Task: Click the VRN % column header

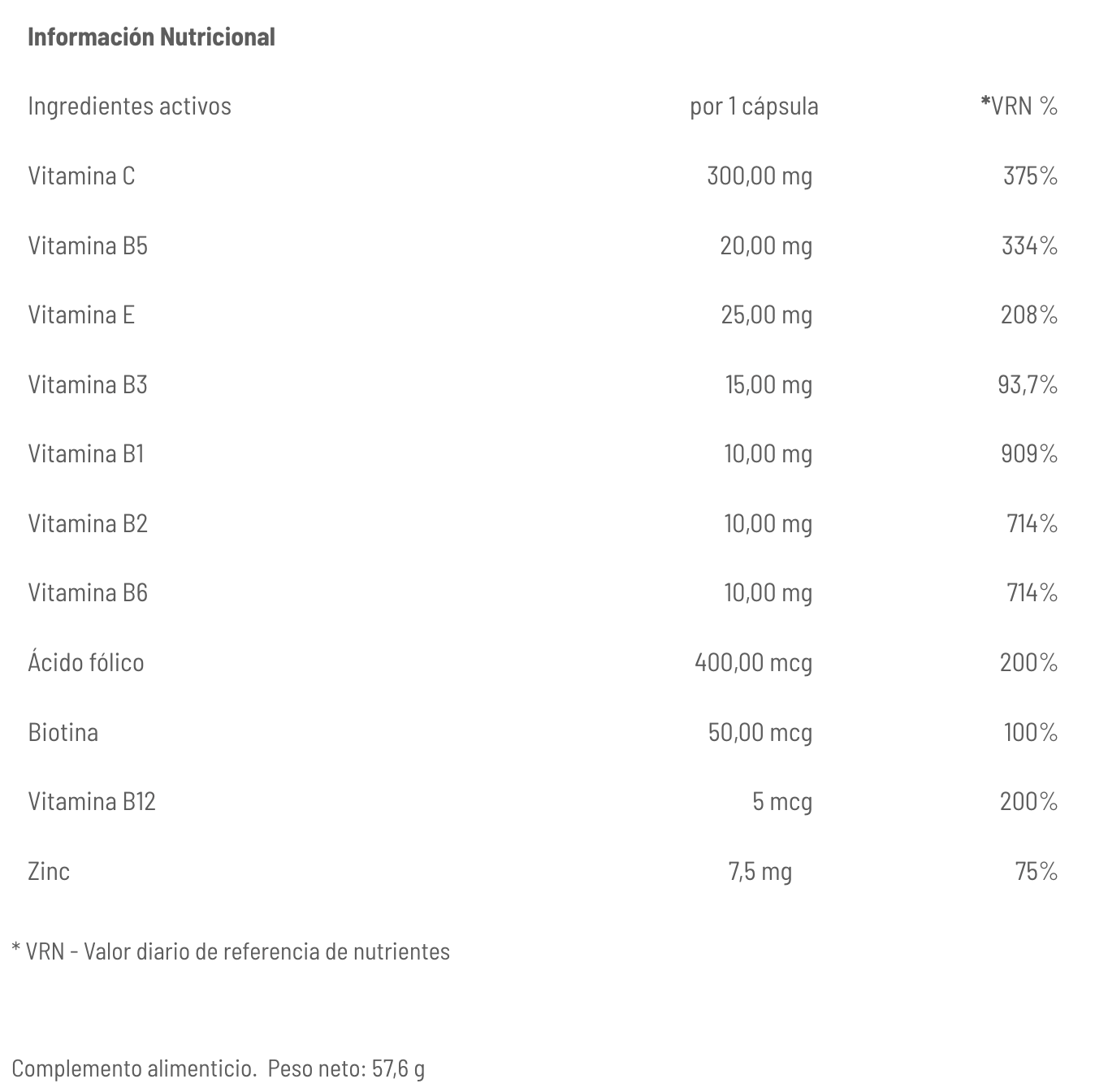Action: tap(1019, 106)
